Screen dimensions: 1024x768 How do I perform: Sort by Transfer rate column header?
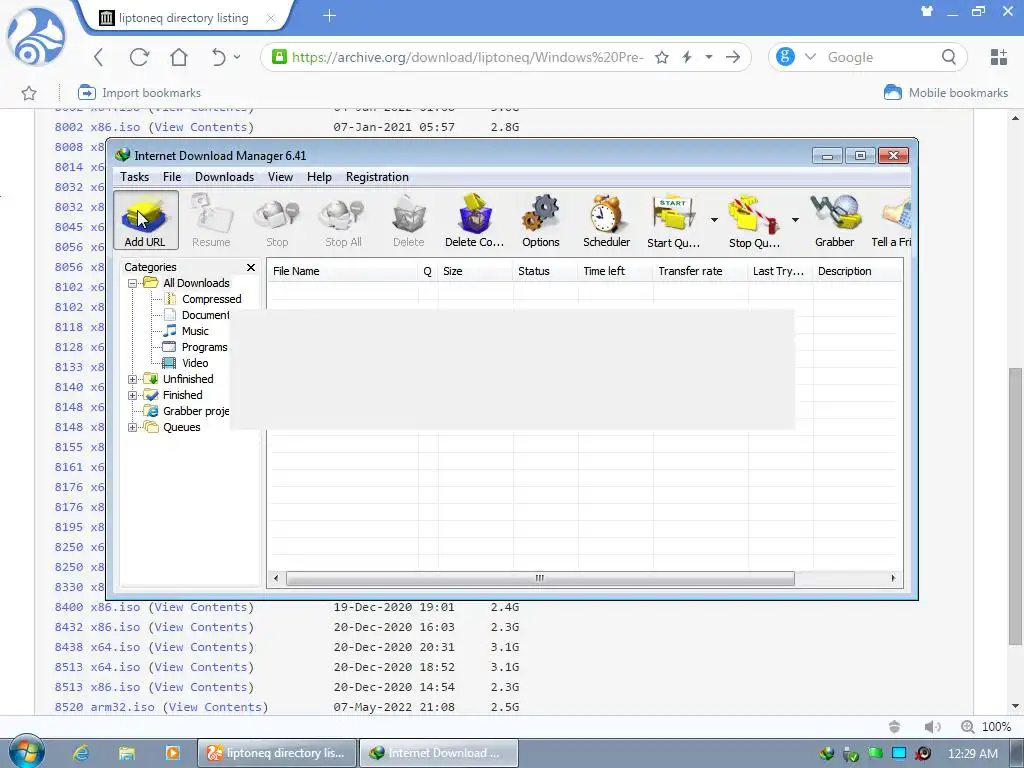(x=699, y=271)
